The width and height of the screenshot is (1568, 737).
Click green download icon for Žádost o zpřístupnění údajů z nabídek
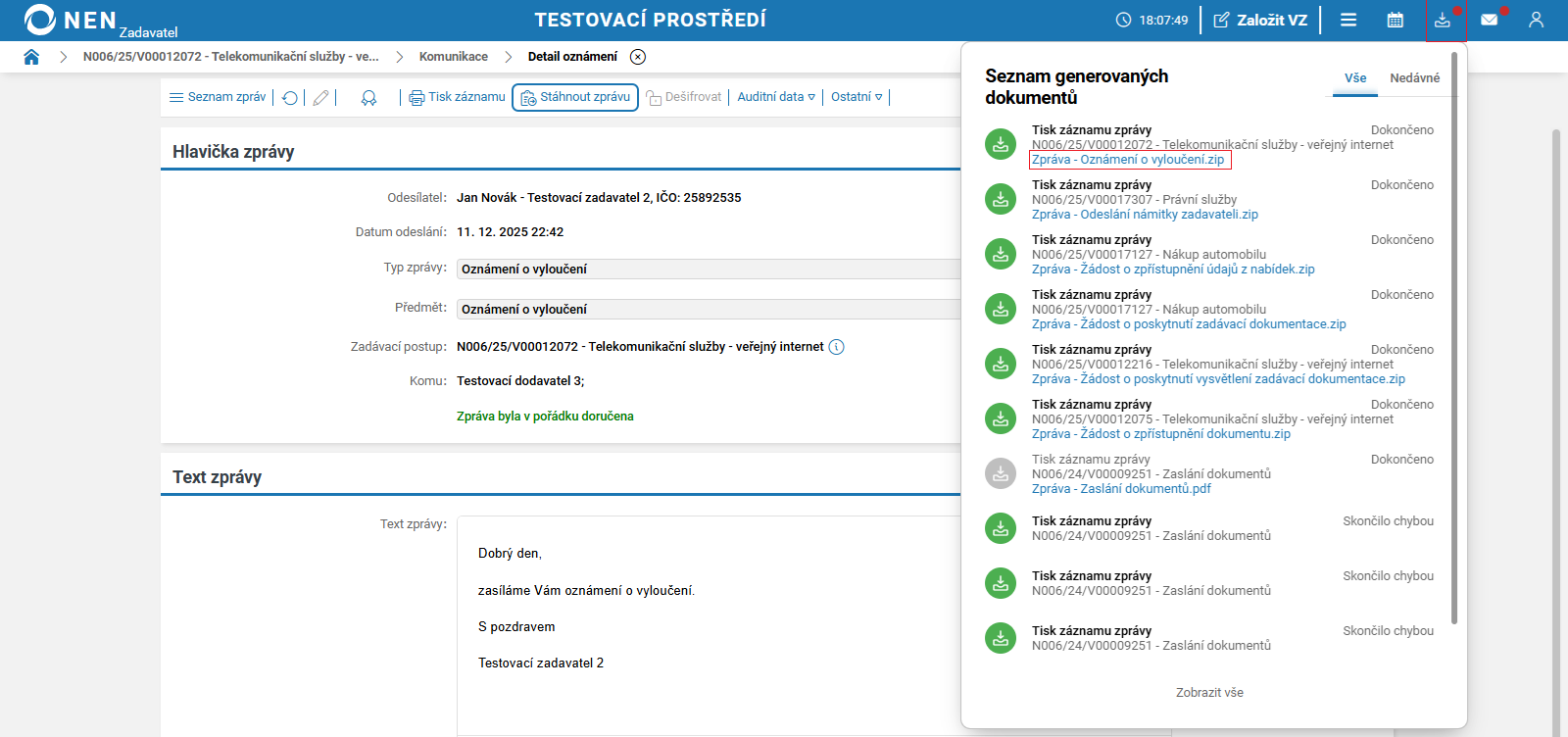[x=1001, y=255]
